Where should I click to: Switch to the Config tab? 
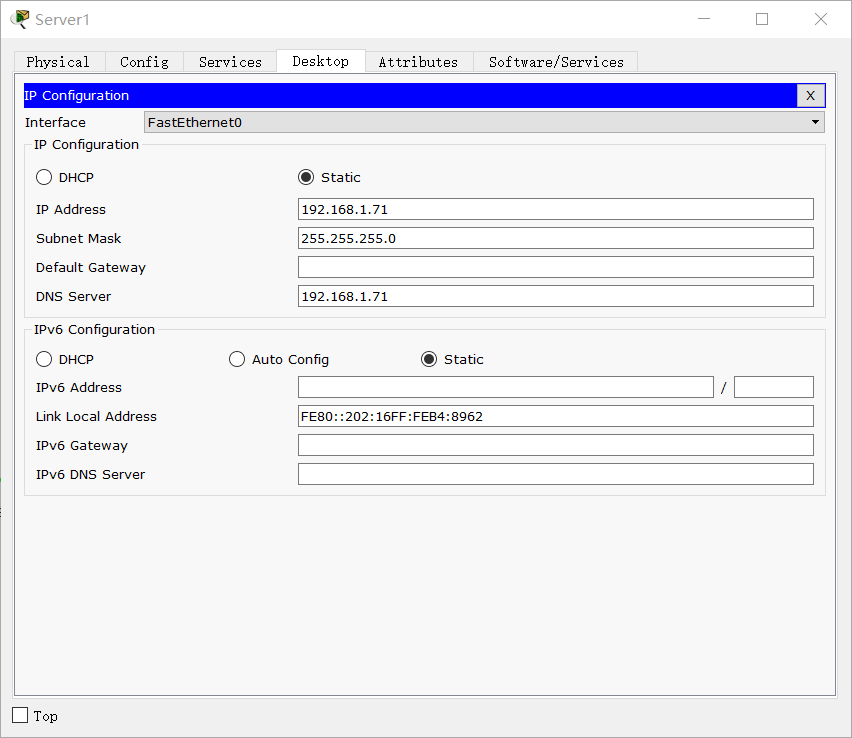145,62
